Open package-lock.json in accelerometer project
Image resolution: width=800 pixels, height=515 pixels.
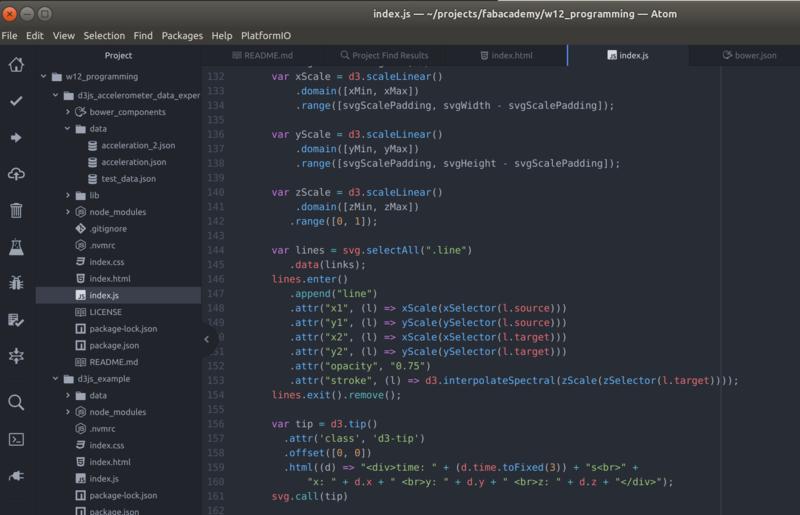123,329
